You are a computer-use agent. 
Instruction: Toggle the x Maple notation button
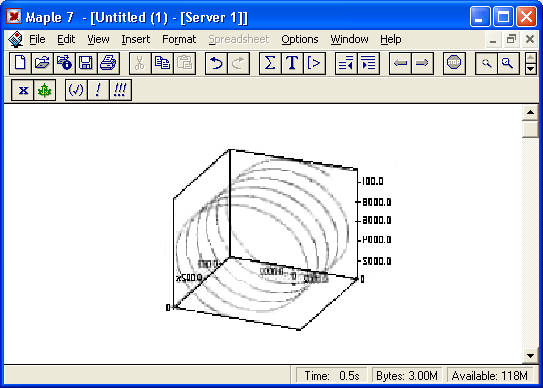click(x=23, y=90)
